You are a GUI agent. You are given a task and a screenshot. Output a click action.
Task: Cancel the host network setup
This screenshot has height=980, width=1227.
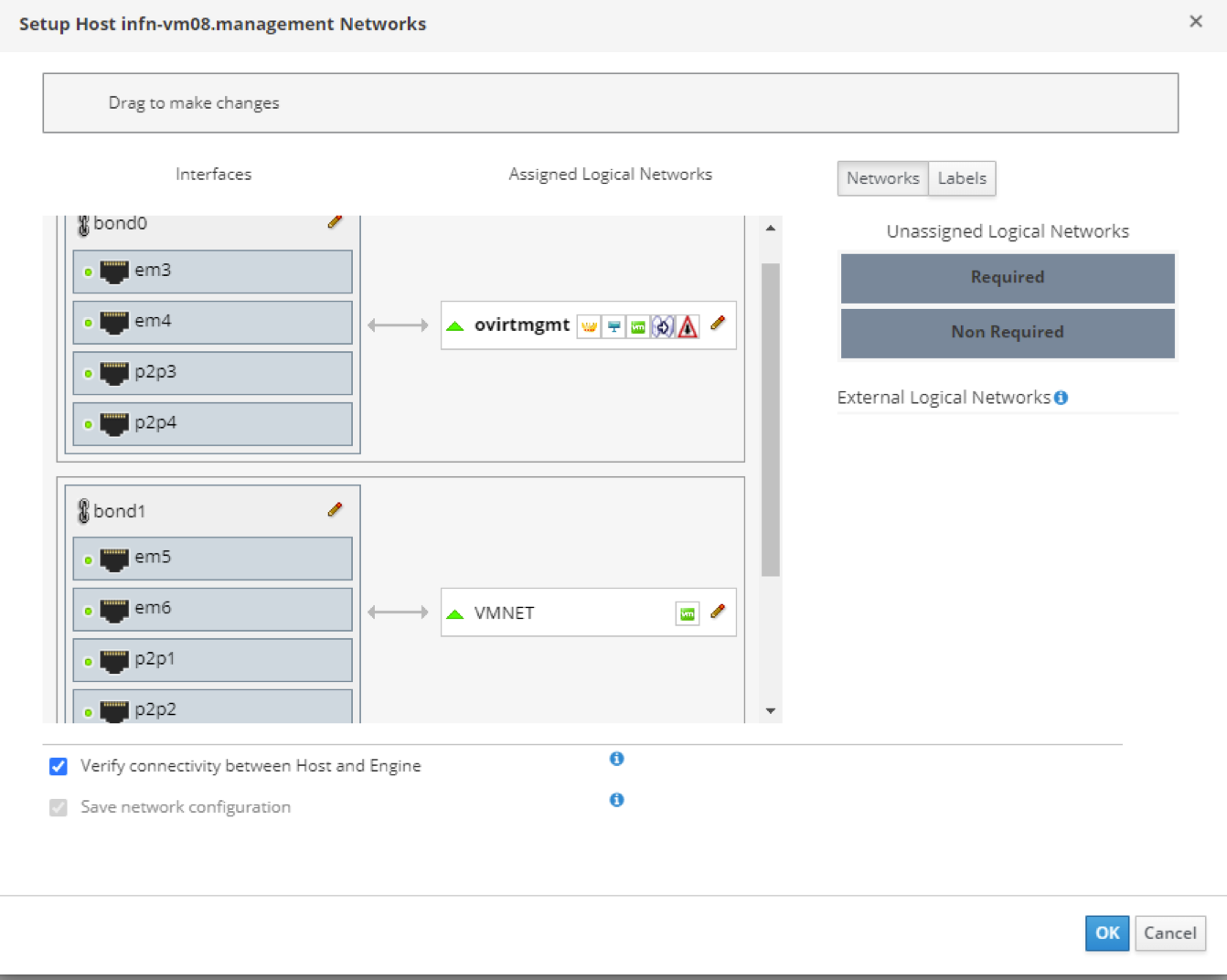[x=1169, y=933]
